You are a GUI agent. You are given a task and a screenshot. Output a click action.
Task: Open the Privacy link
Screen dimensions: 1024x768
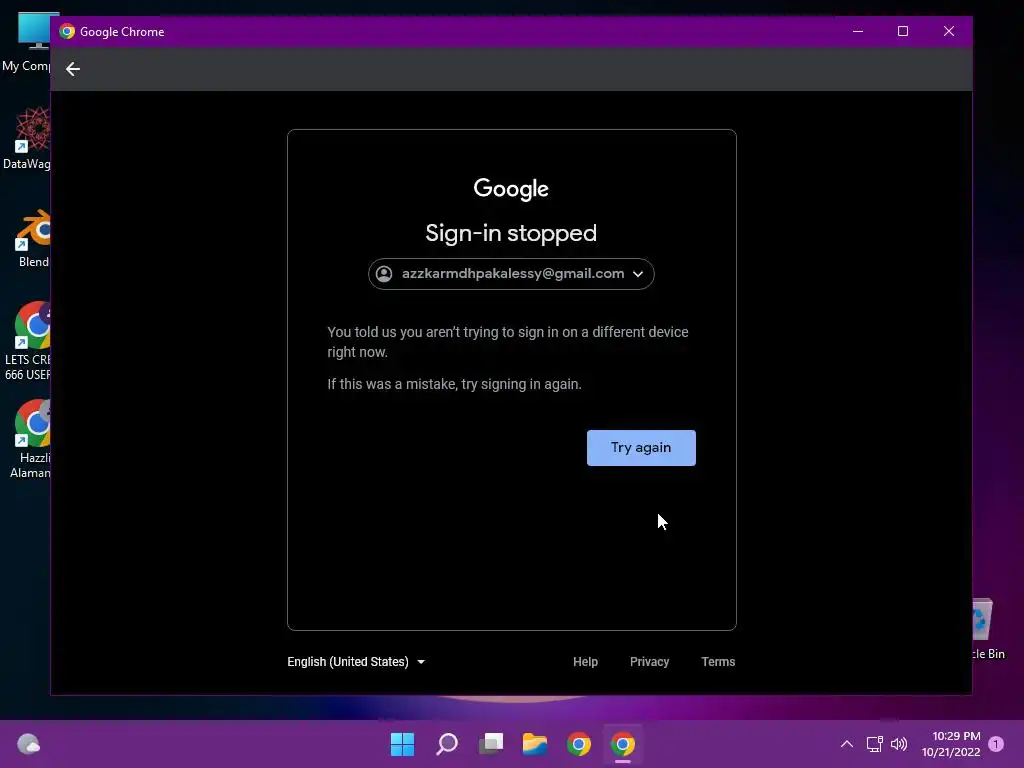pos(649,662)
